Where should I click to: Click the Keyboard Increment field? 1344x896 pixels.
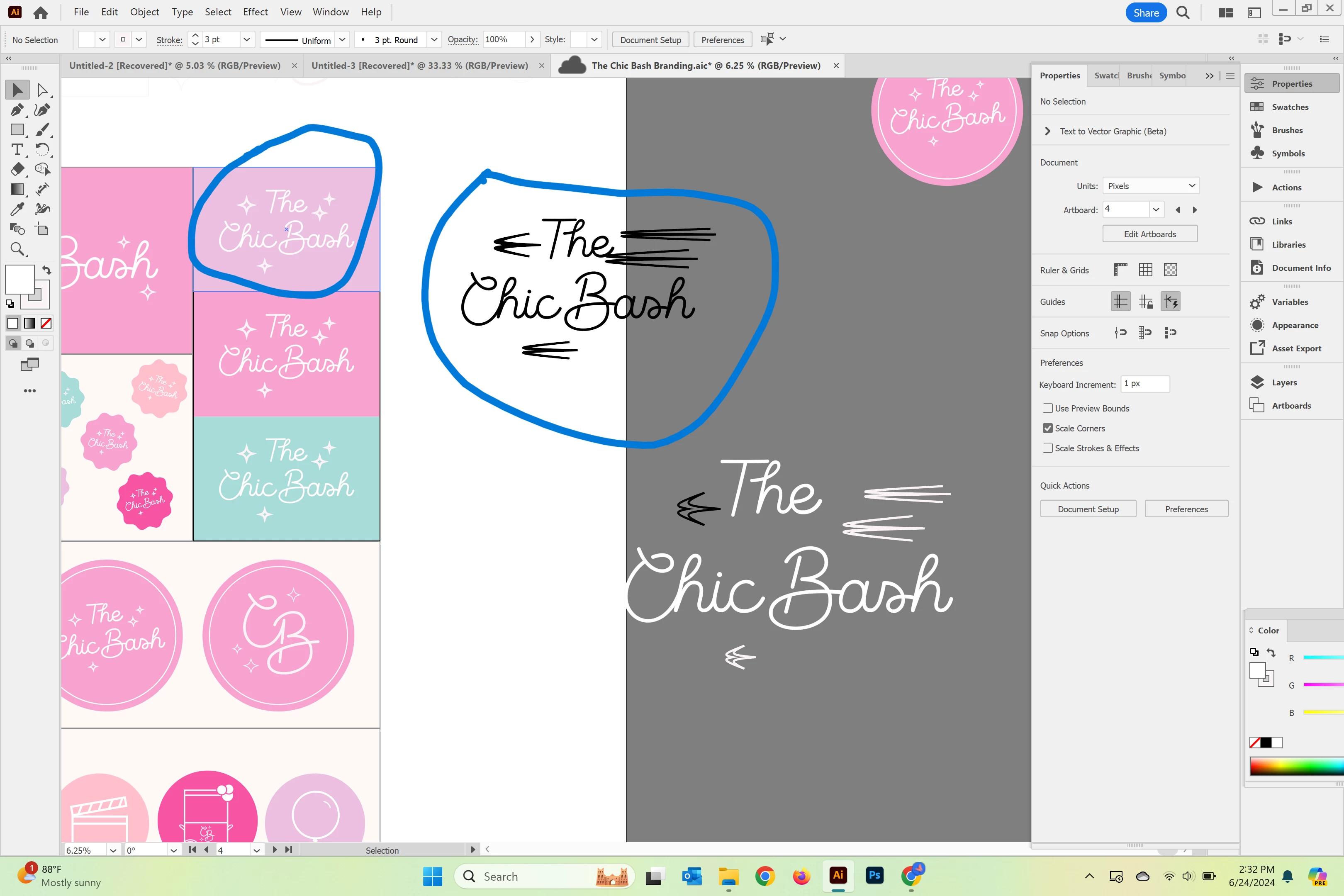pyautogui.click(x=1144, y=383)
